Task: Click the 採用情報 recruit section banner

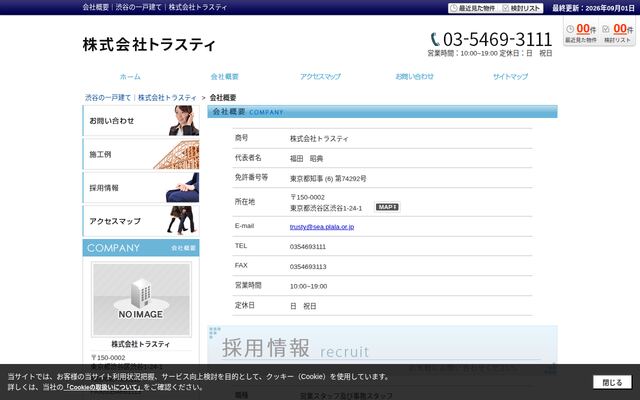Action: (382, 345)
